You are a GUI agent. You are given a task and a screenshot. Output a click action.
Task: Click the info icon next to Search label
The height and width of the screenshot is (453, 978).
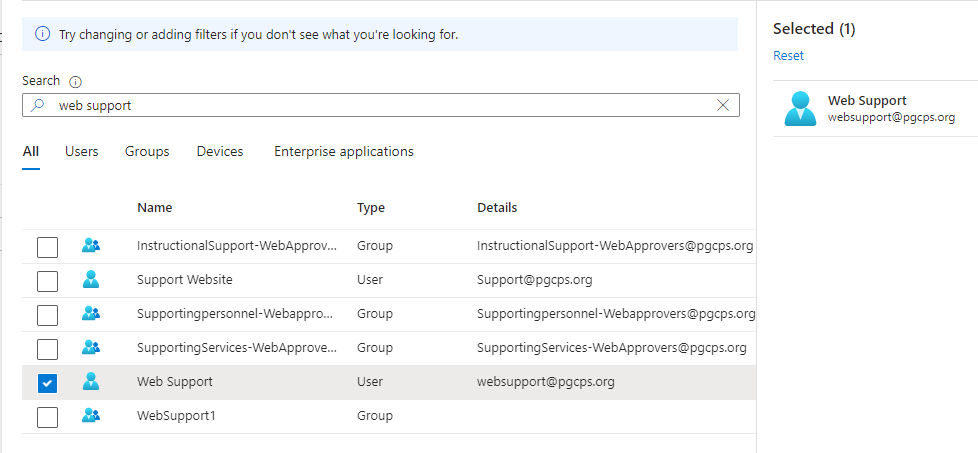pos(75,81)
